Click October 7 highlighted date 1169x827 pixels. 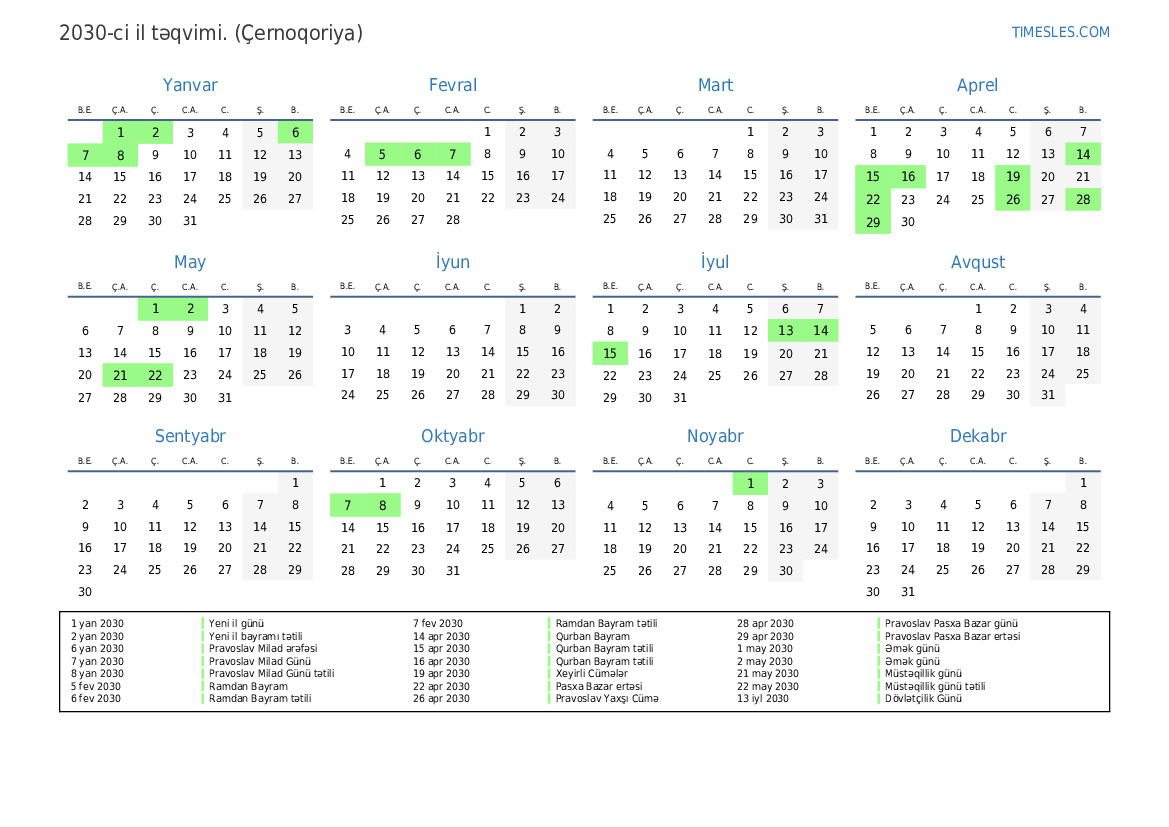pos(348,505)
